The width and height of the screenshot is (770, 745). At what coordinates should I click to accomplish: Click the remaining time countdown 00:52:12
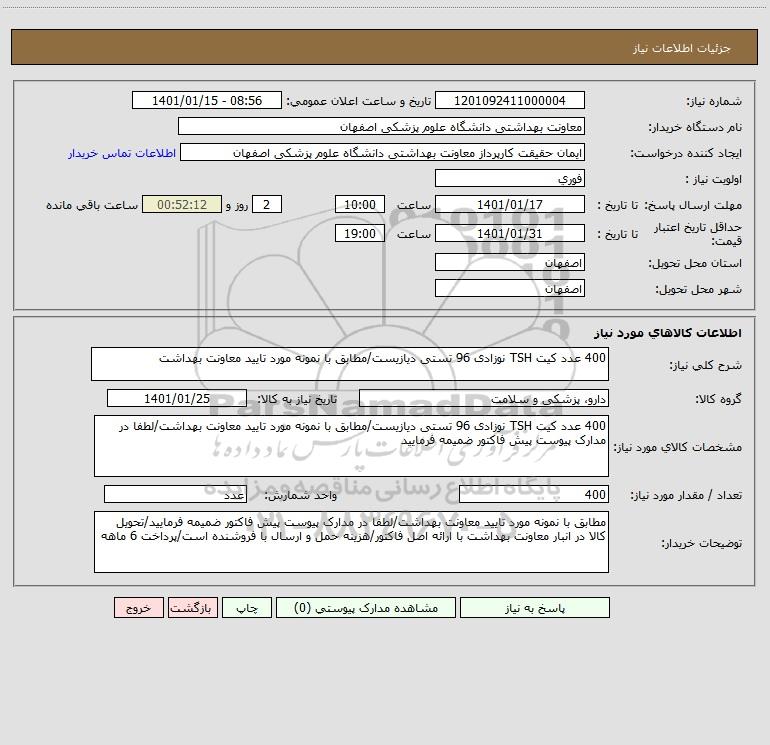182,205
